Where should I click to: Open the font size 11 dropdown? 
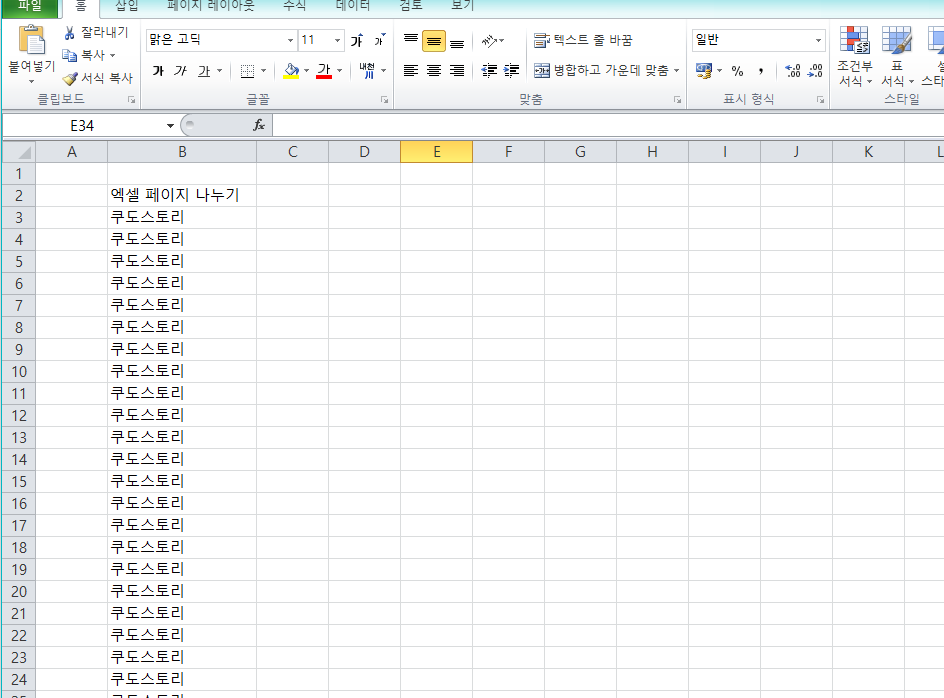click(337, 40)
